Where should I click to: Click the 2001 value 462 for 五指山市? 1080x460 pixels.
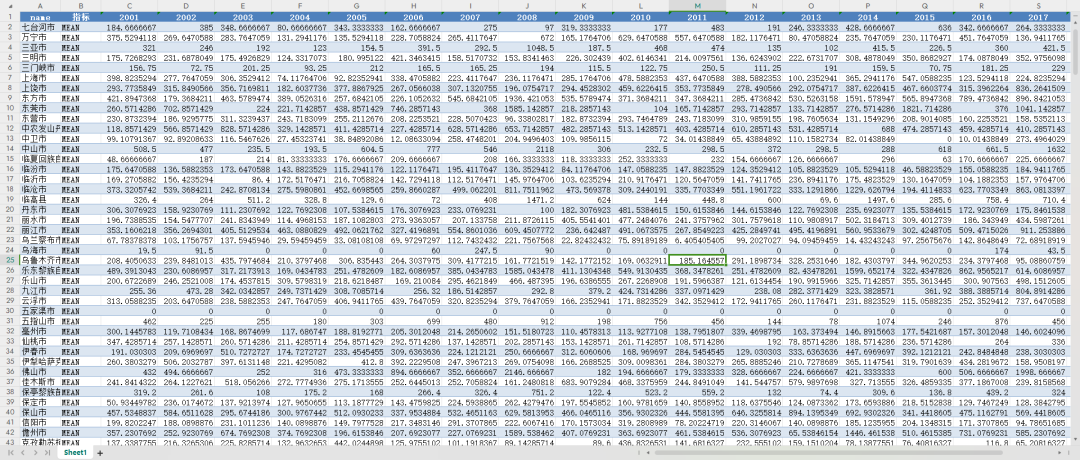[128, 322]
